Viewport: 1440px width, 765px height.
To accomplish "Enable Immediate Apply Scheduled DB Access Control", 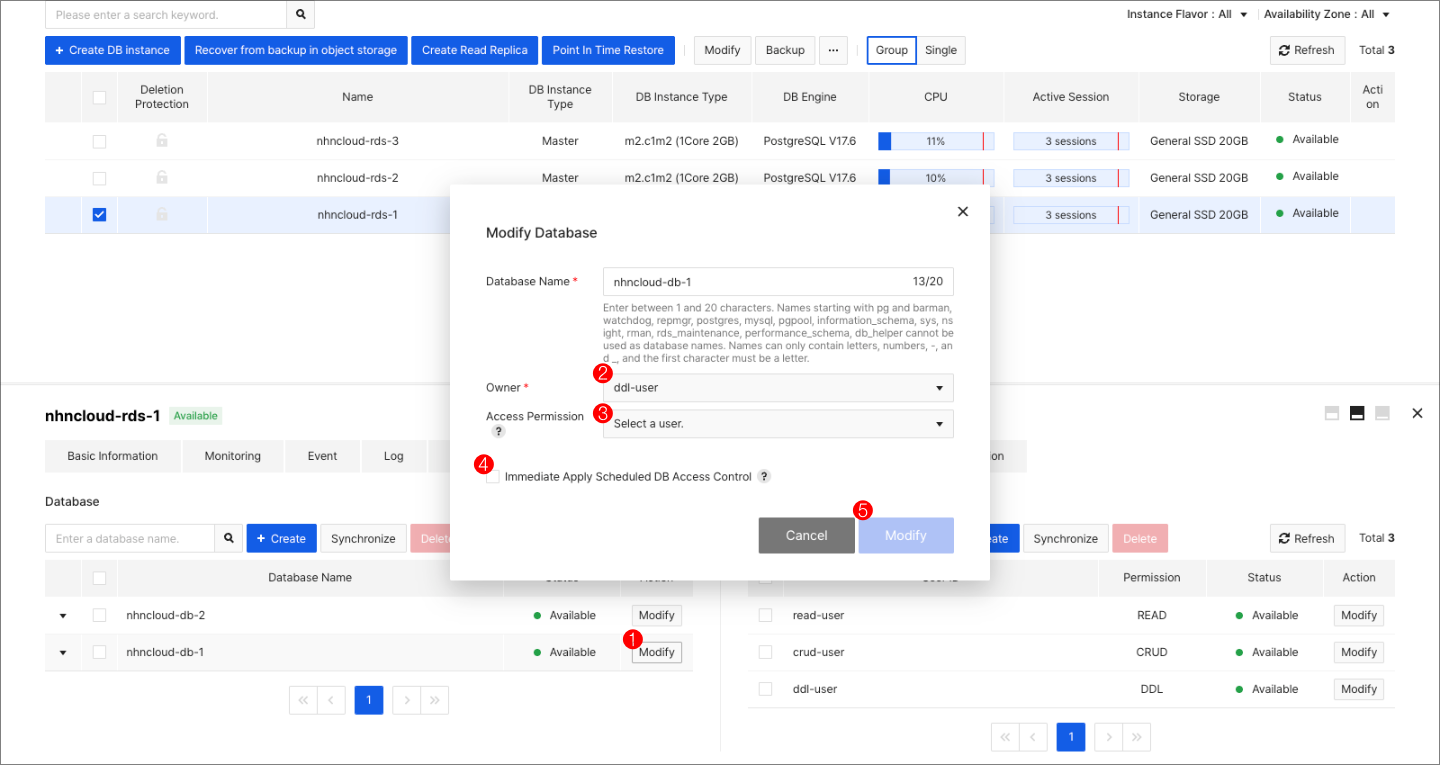I will coord(492,475).
